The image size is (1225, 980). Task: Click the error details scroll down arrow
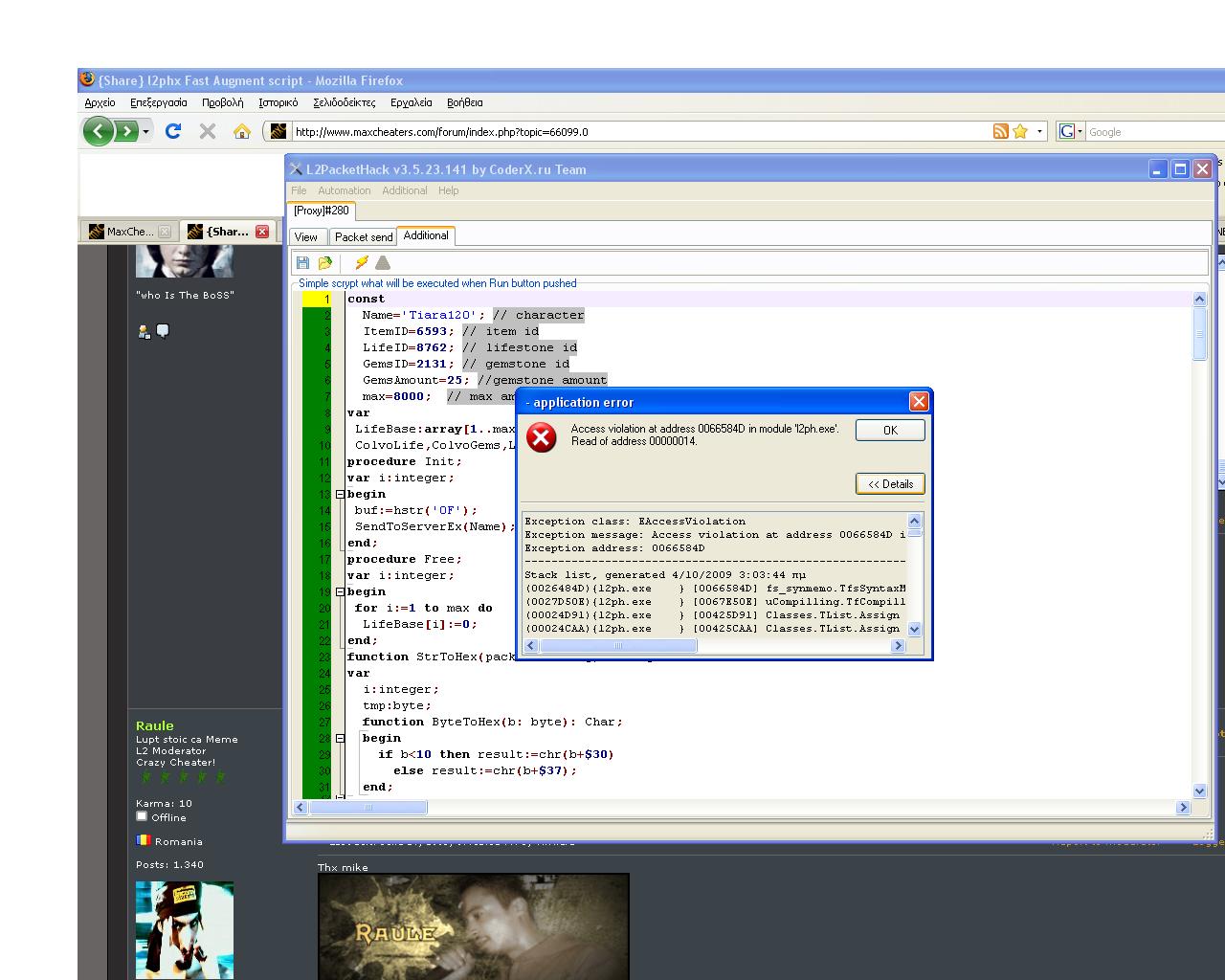coord(914,629)
